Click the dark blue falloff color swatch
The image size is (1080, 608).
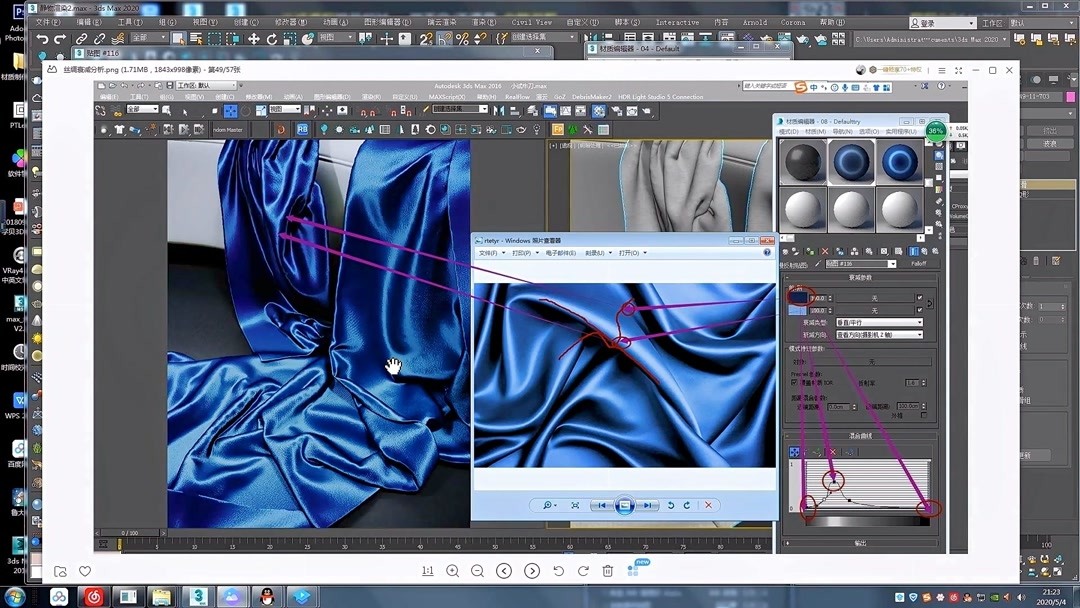797,297
